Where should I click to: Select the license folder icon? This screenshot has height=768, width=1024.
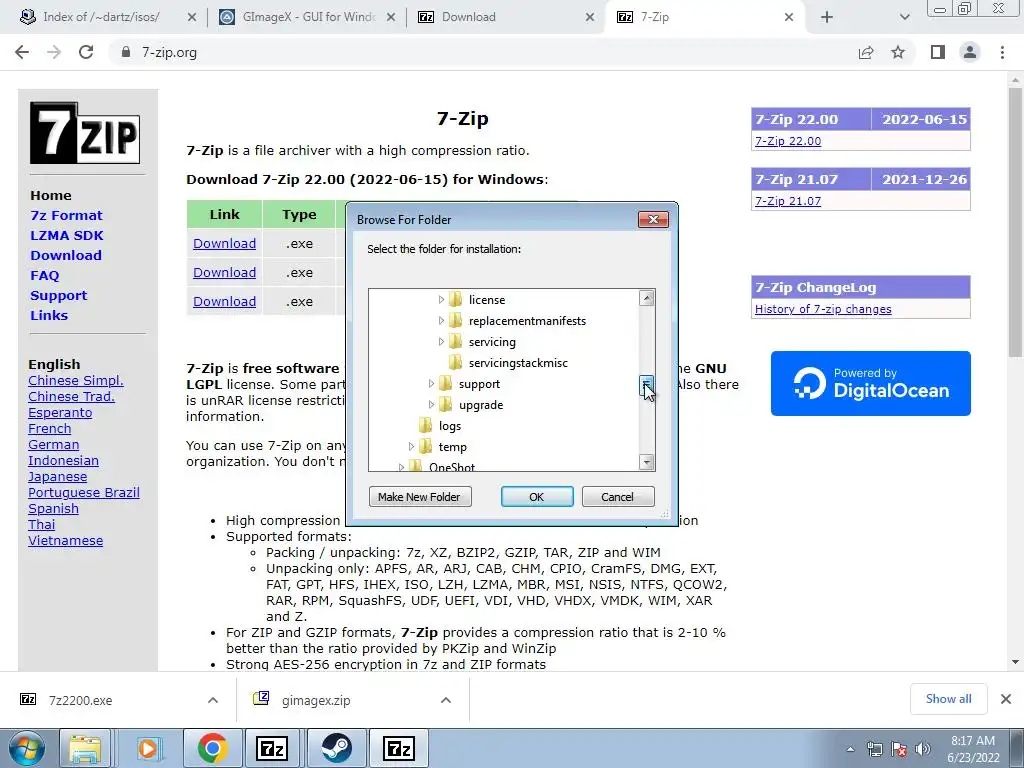[456, 300]
